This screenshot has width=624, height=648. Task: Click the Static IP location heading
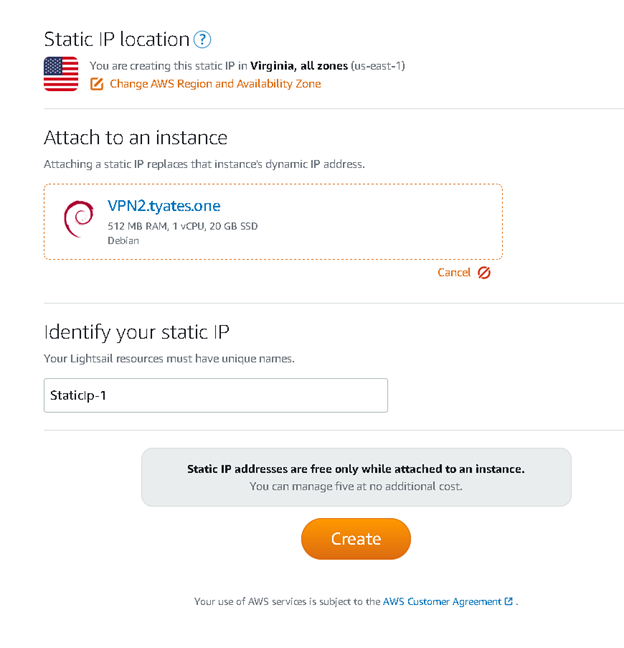[x=117, y=40]
